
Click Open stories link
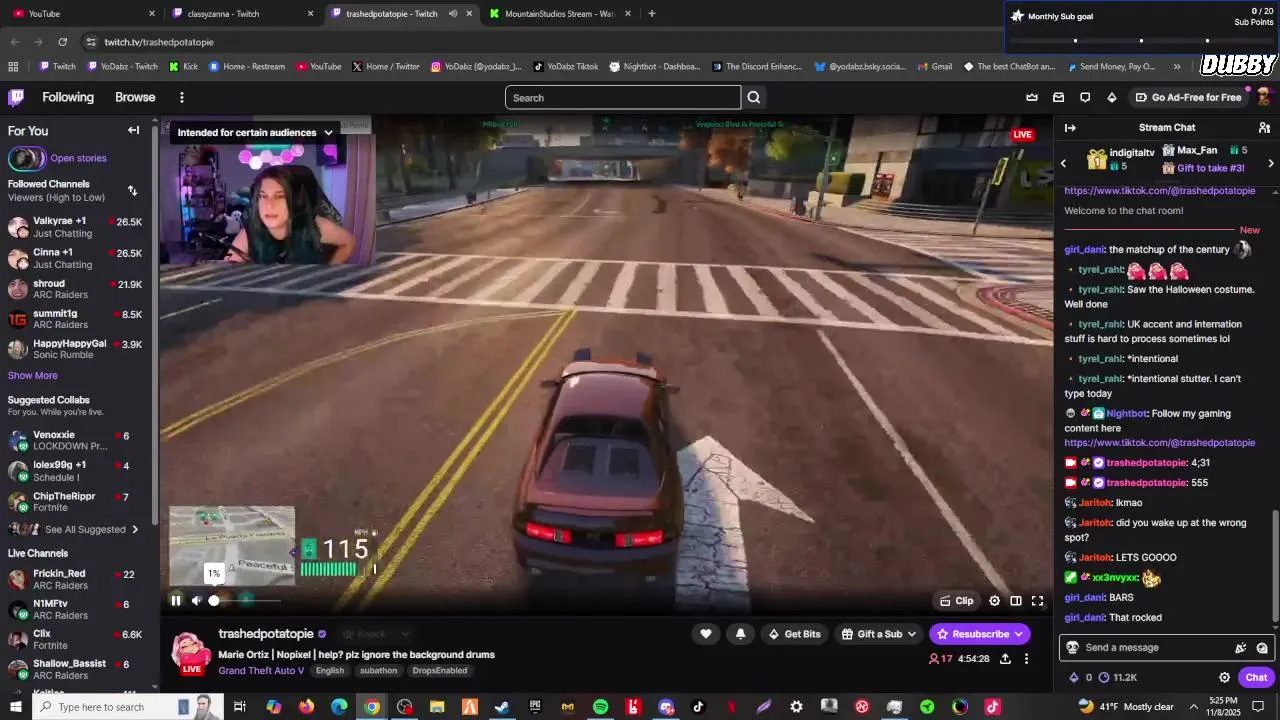78,158
